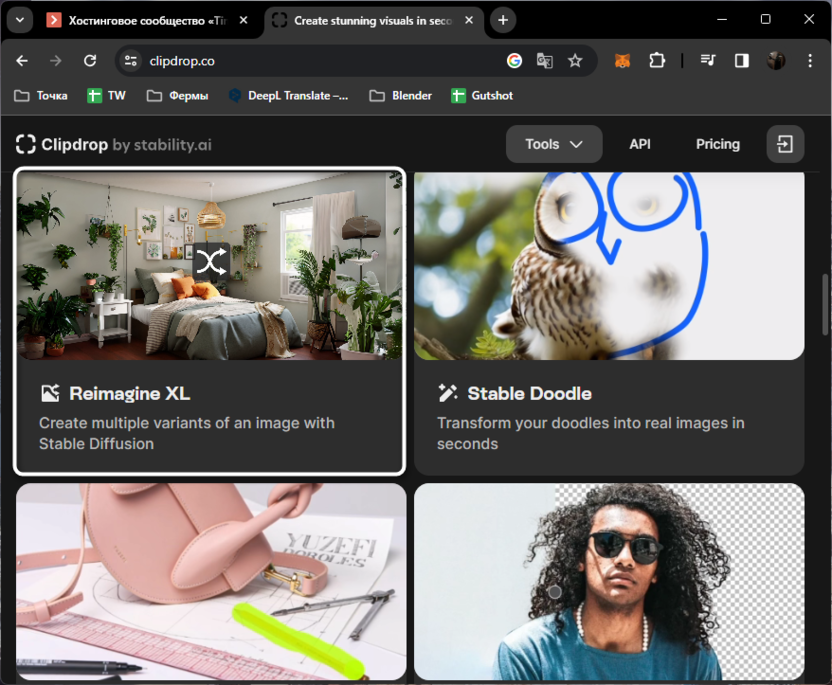Open the media controls icon
The image size is (832, 685).
[x=708, y=61]
